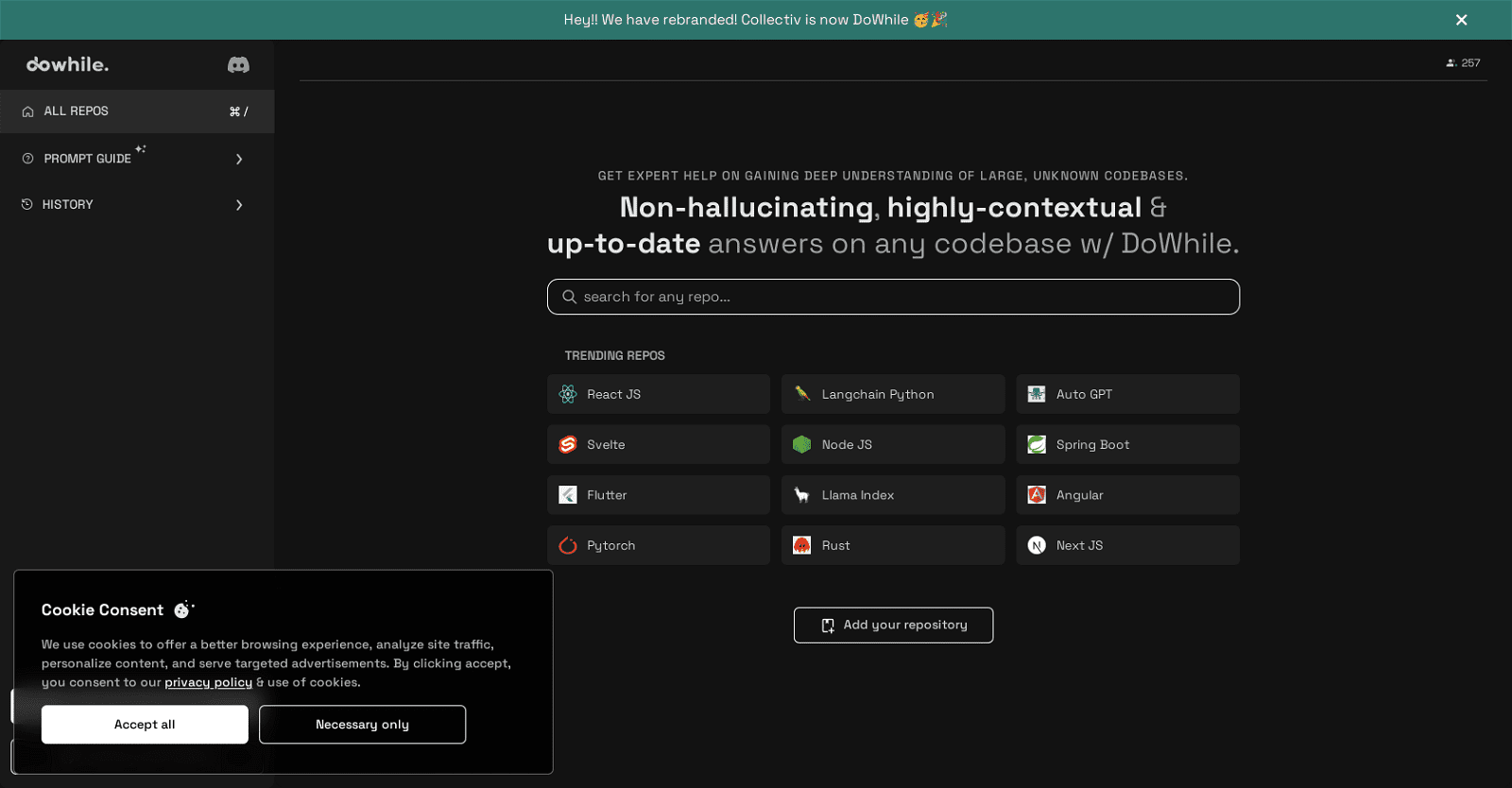Choose the Node JS repo
This screenshot has width=1512, height=788.
pos(892,444)
